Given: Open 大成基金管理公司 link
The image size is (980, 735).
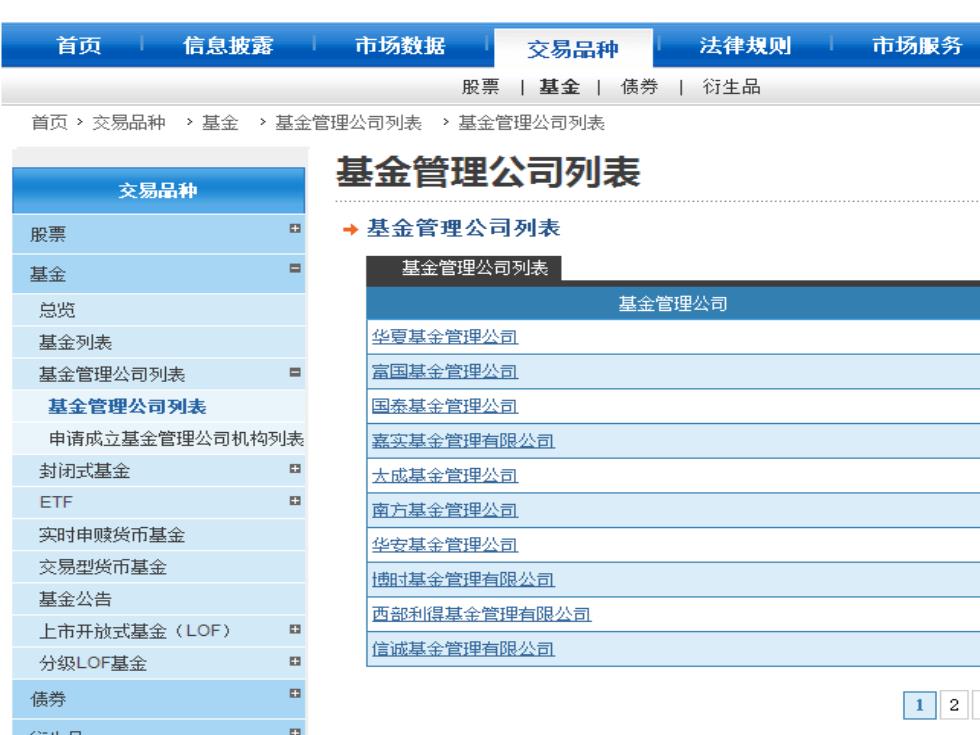Looking at the screenshot, I should coord(444,476).
